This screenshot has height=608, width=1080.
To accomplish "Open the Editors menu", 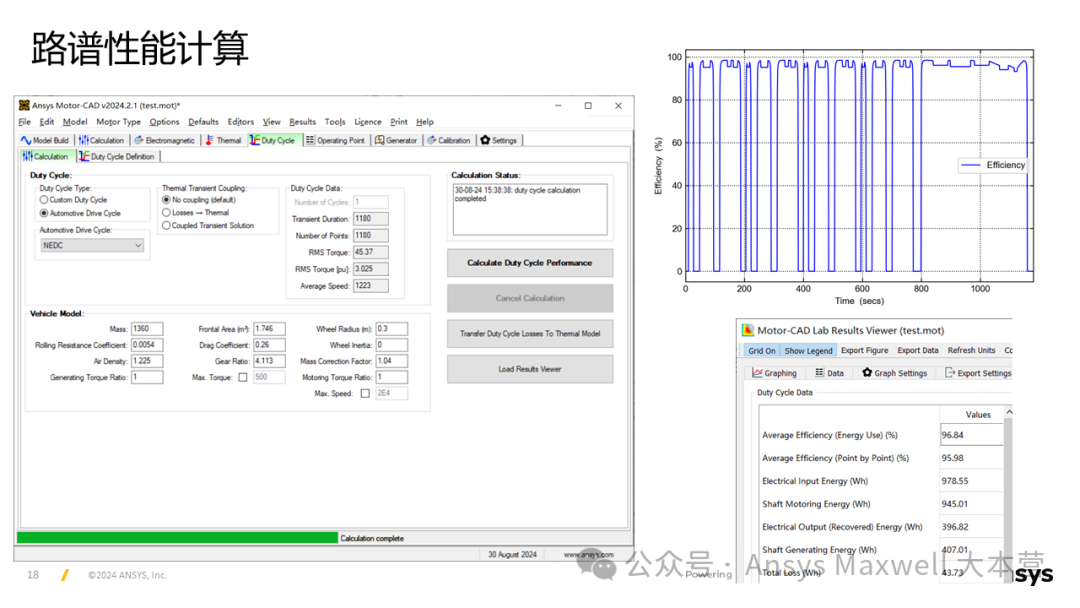I will coord(240,122).
